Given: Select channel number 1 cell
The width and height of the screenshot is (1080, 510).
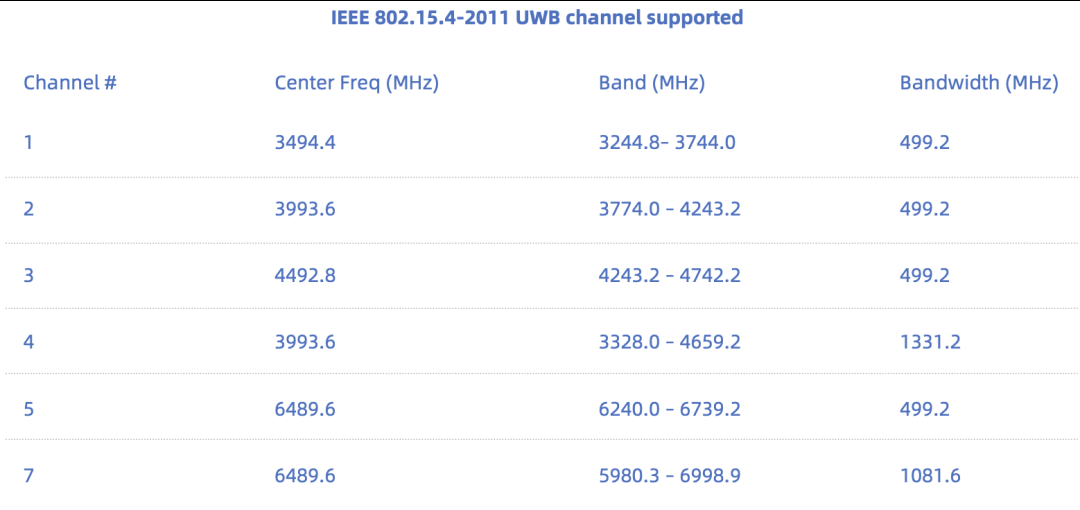Looking at the screenshot, I should 28,142.
